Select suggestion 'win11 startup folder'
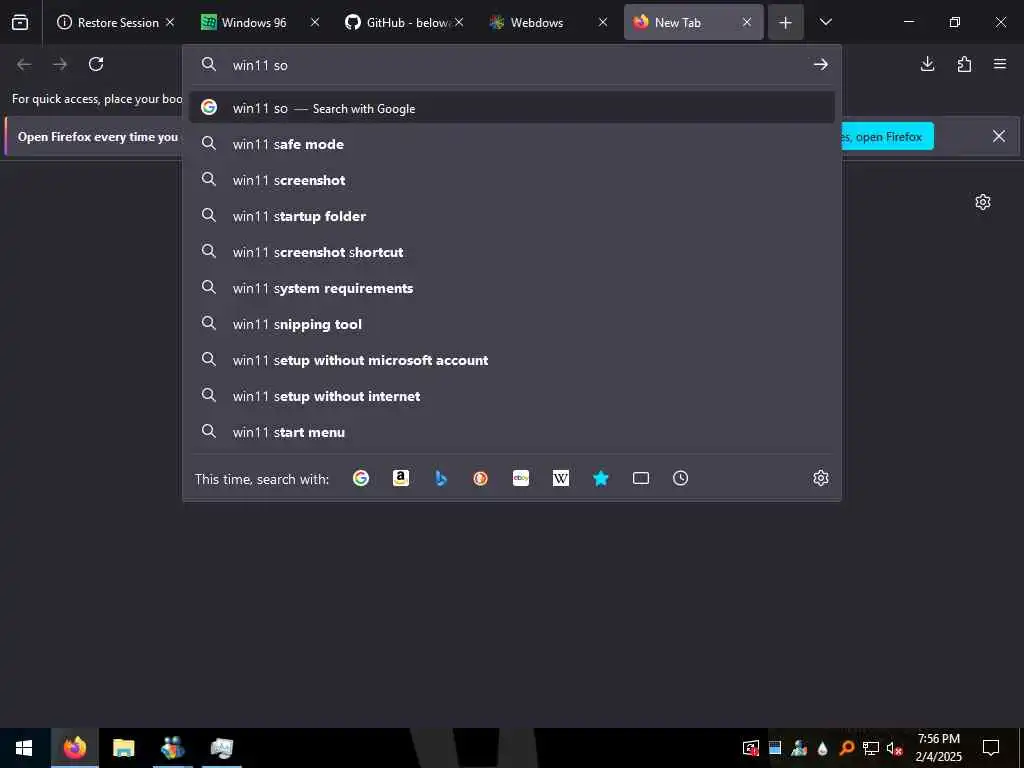Image resolution: width=1024 pixels, height=768 pixels. 511,216
